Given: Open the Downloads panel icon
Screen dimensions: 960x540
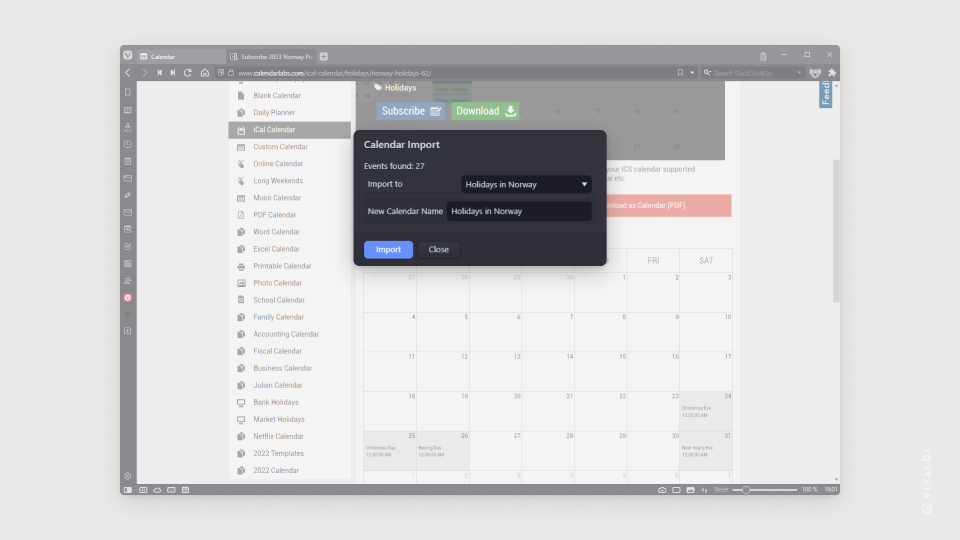Looking at the screenshot, I should (128, 127).
